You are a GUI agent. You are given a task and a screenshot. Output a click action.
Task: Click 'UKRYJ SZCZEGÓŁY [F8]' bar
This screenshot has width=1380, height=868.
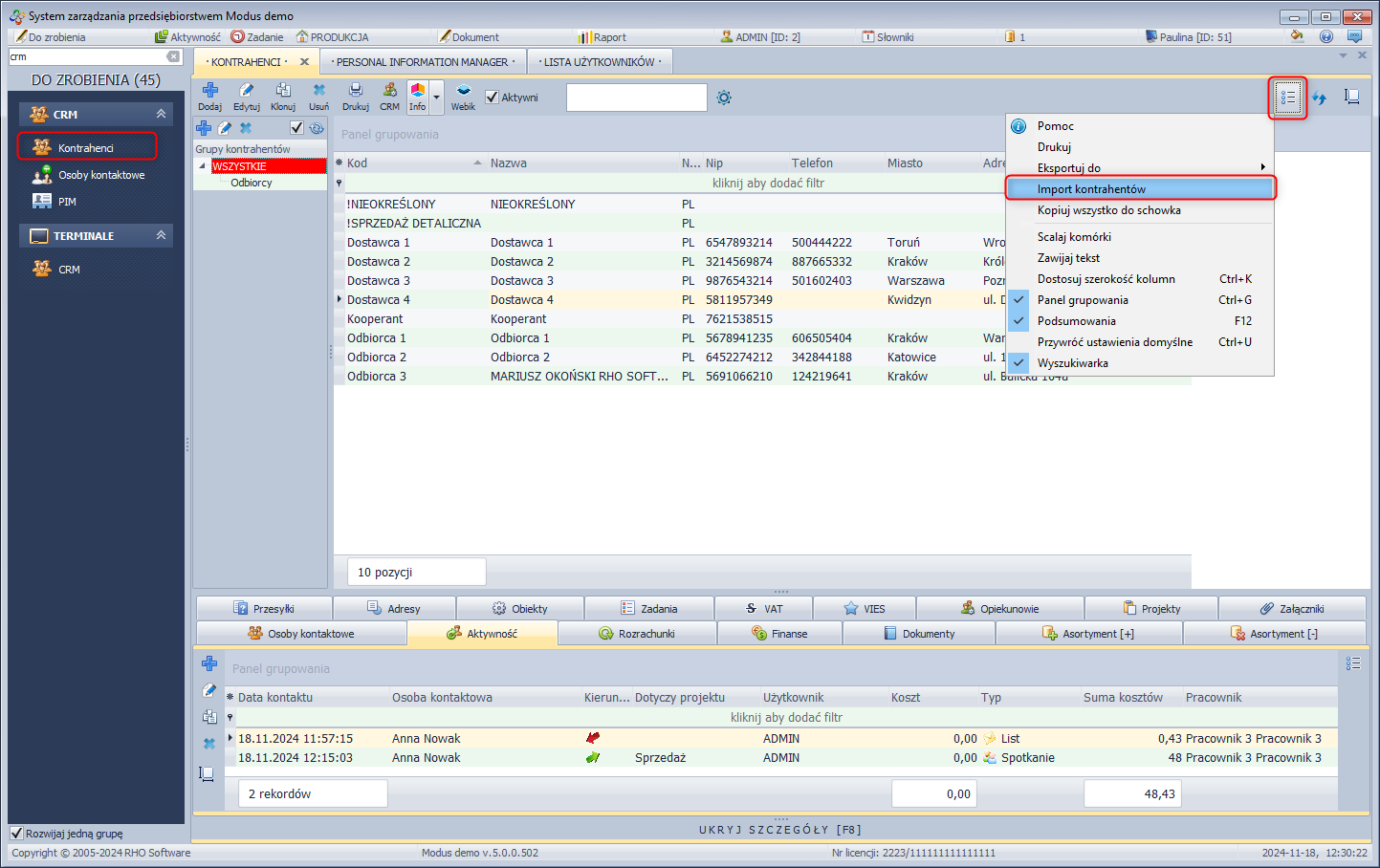[779, 830]
